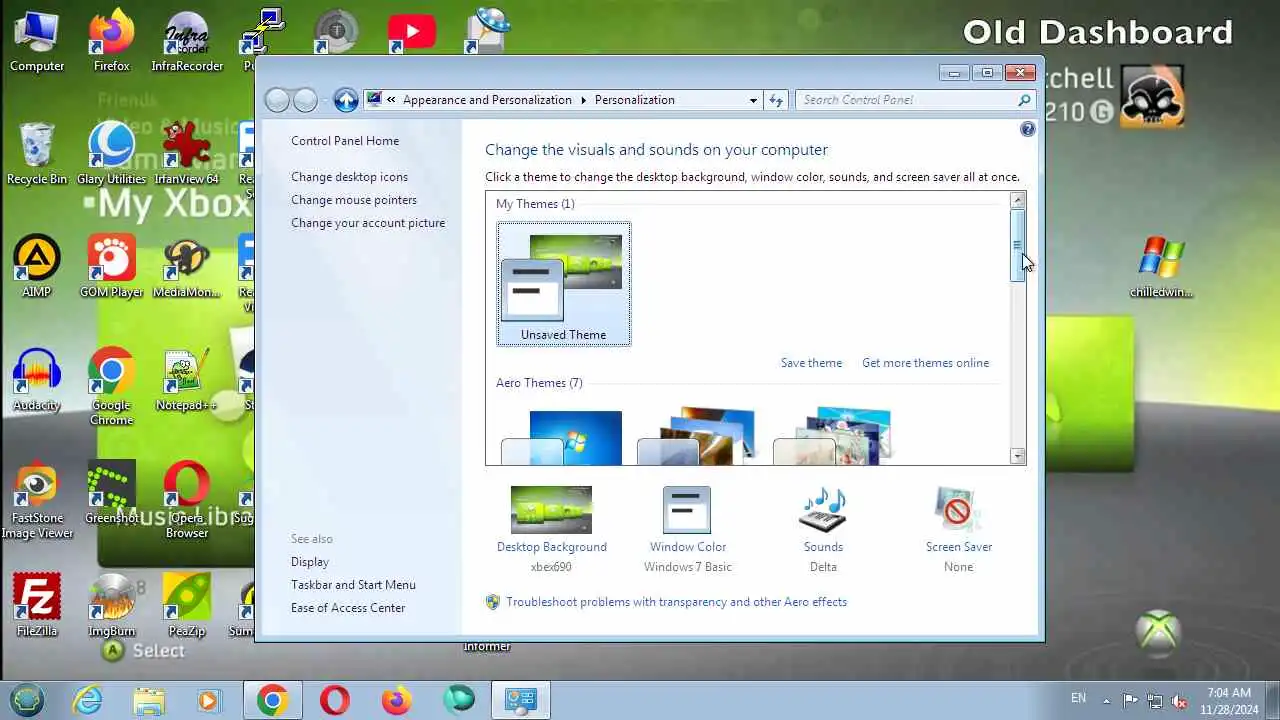The width and height of the screenshot is (1280, 720).
Task: Select the Audacity desktop shortcut
Action: click(x=37, y=381)
